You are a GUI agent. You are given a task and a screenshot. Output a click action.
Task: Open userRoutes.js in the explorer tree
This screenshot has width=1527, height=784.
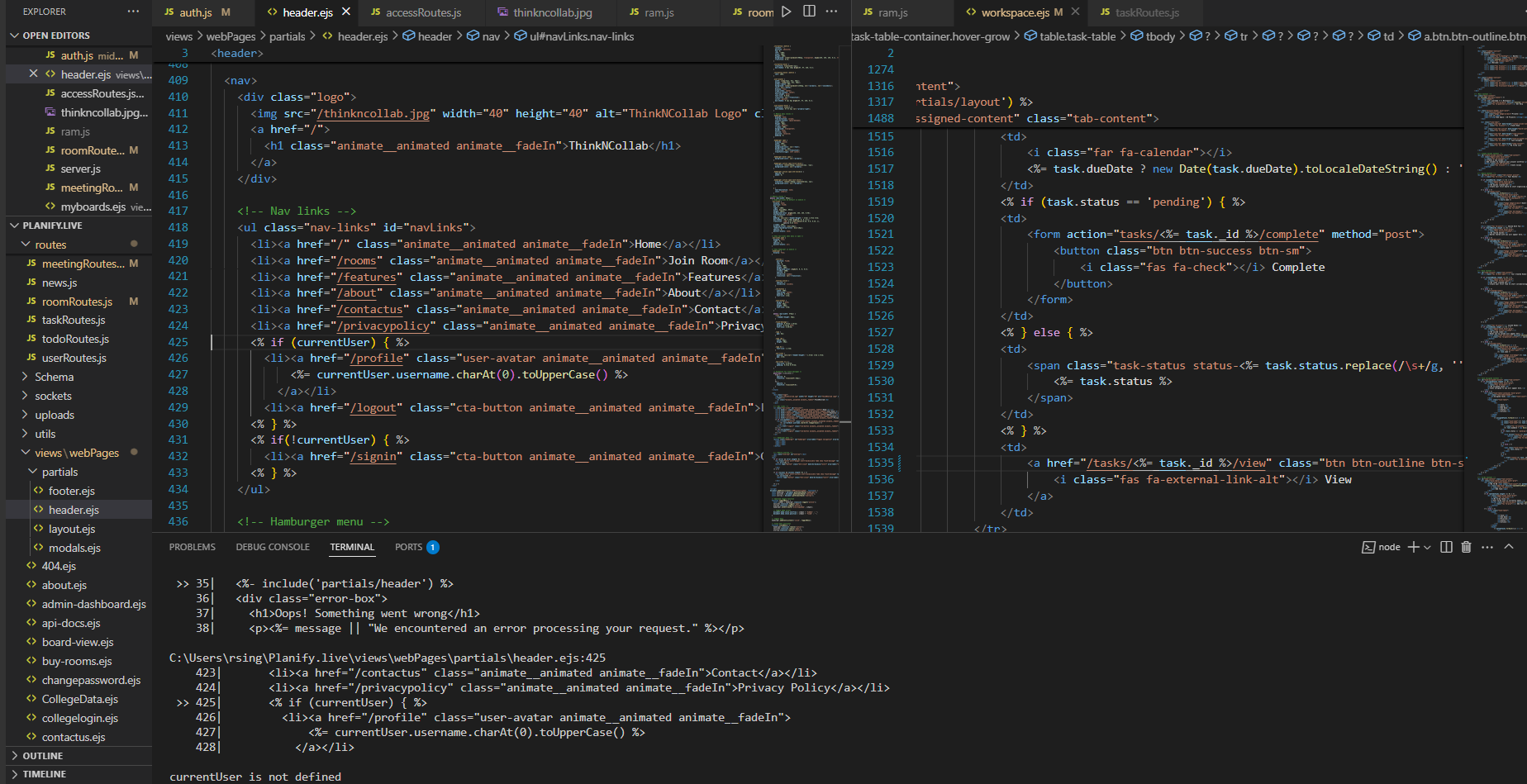79,358
